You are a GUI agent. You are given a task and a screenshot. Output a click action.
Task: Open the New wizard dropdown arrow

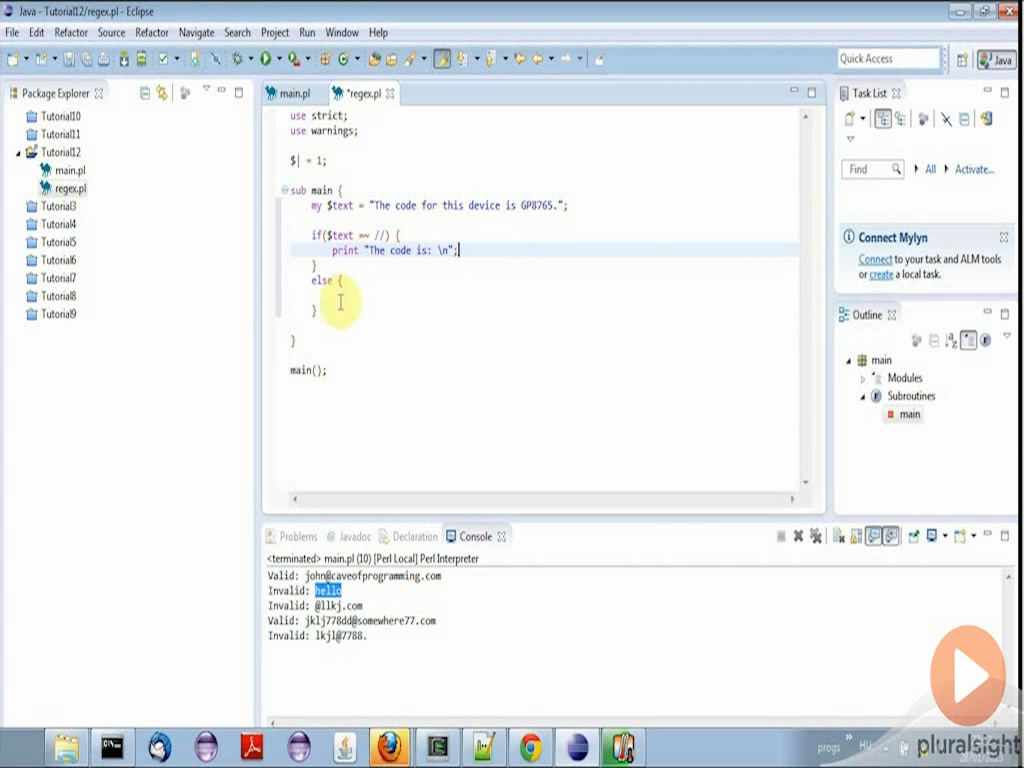pos(26,59)
